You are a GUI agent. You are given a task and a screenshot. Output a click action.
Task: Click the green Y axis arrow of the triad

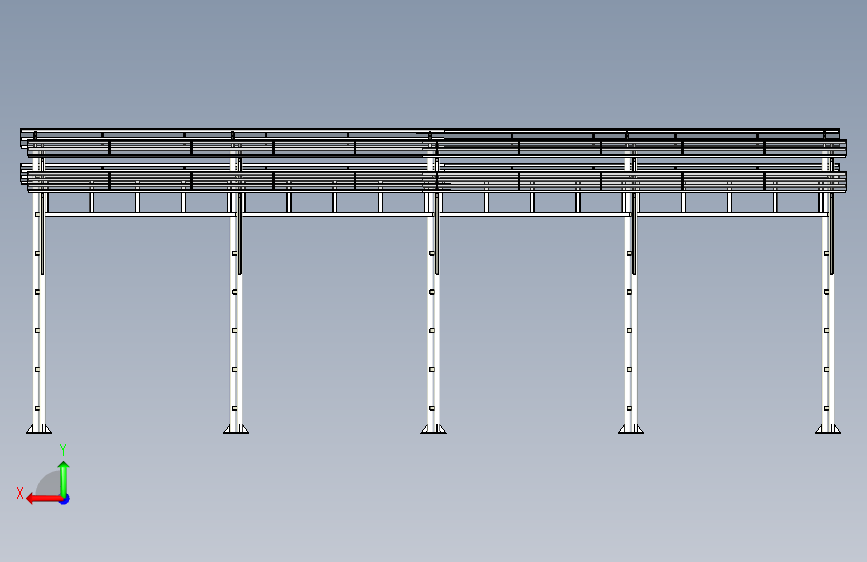coord(64,479)
